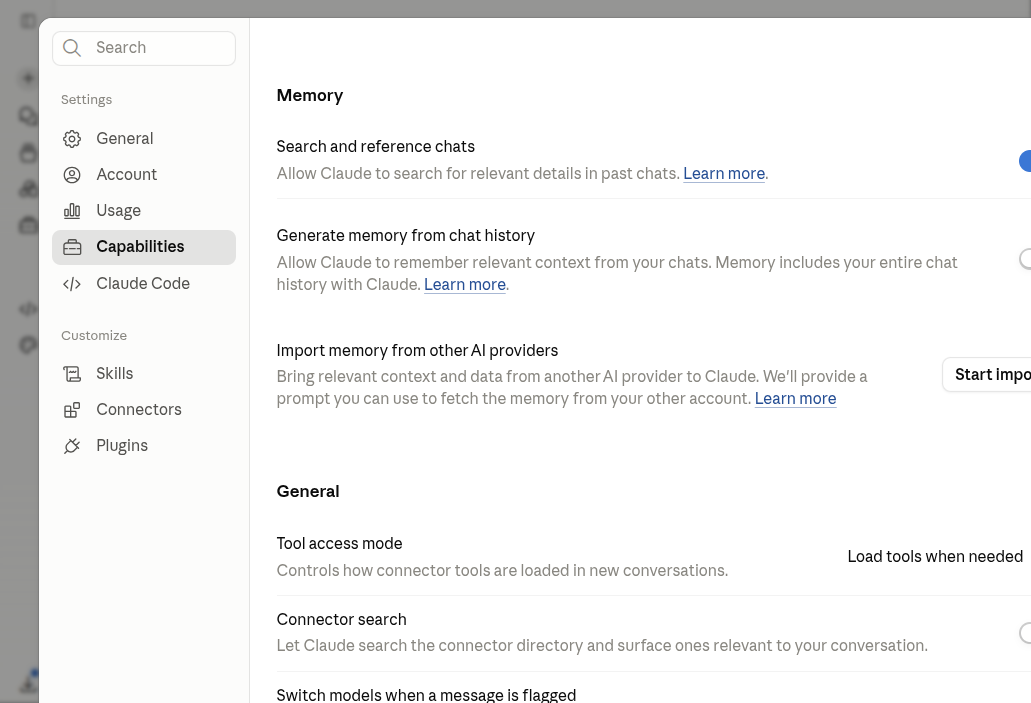Enable Generate memory from chat history
The width and height of the screenshot is (1031, 703).
(1025, 259)
